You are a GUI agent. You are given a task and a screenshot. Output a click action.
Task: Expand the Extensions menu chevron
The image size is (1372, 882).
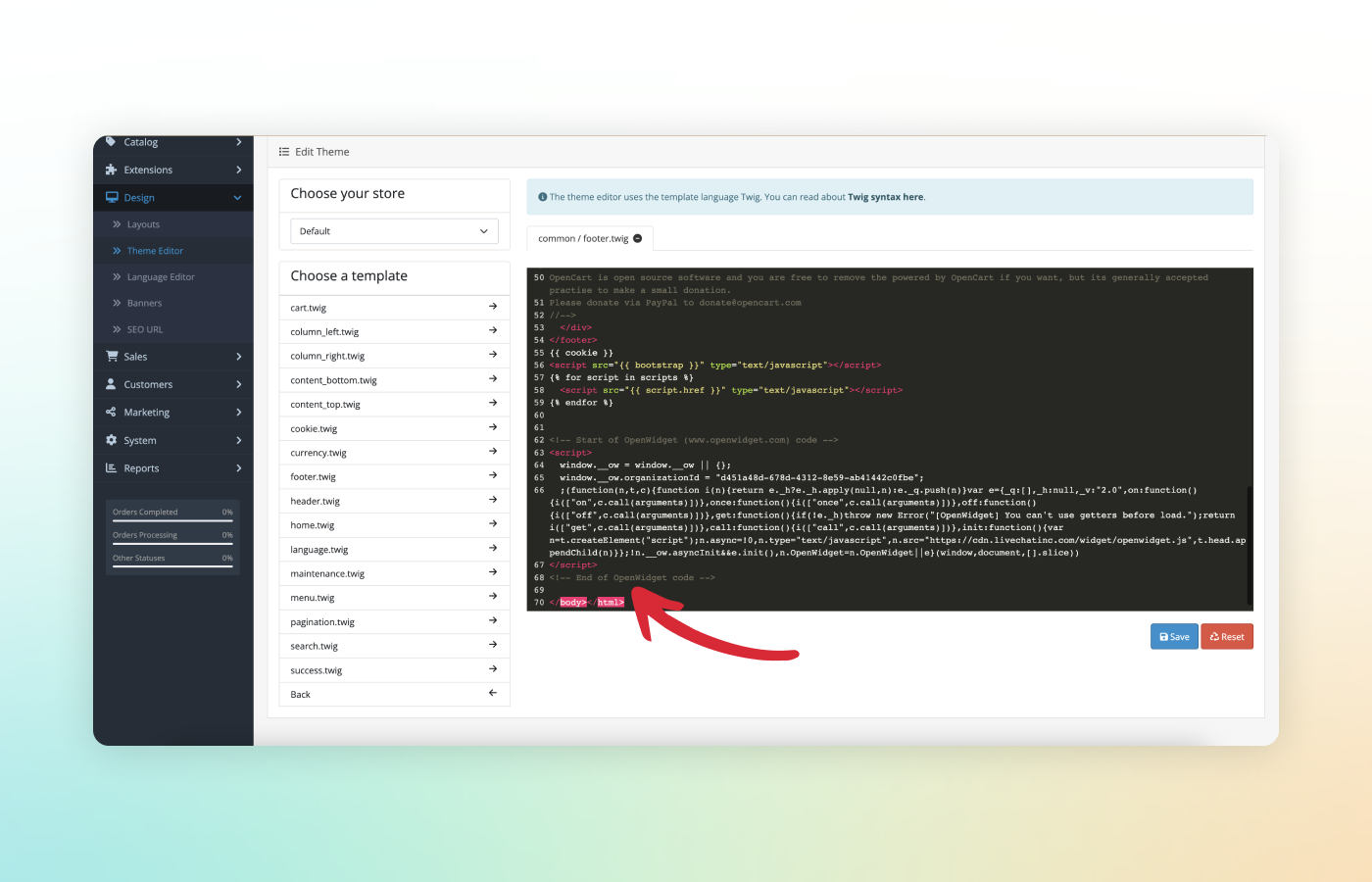tap(238, 171)
